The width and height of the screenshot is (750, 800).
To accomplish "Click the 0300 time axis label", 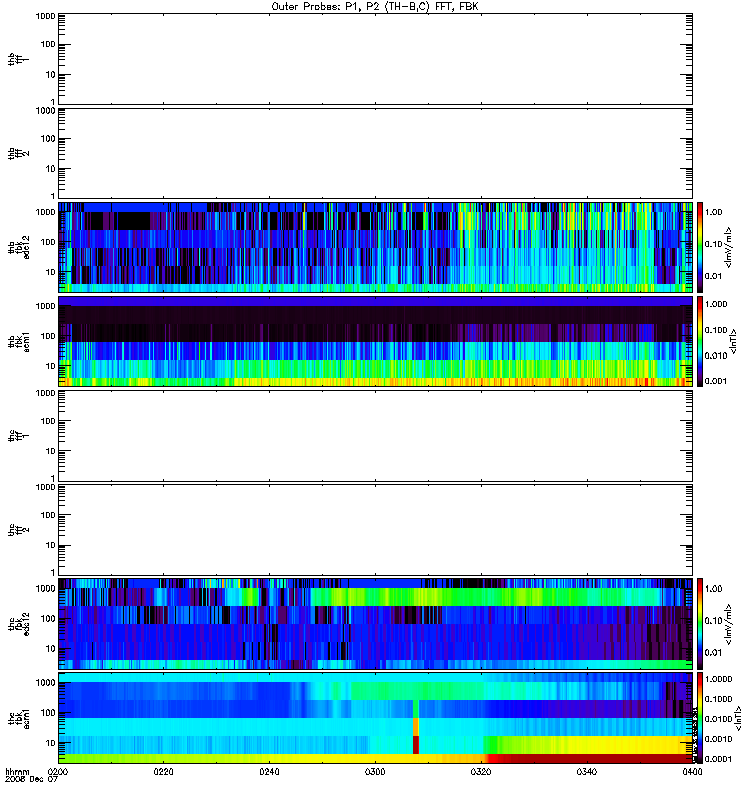I will click(375, 771).
